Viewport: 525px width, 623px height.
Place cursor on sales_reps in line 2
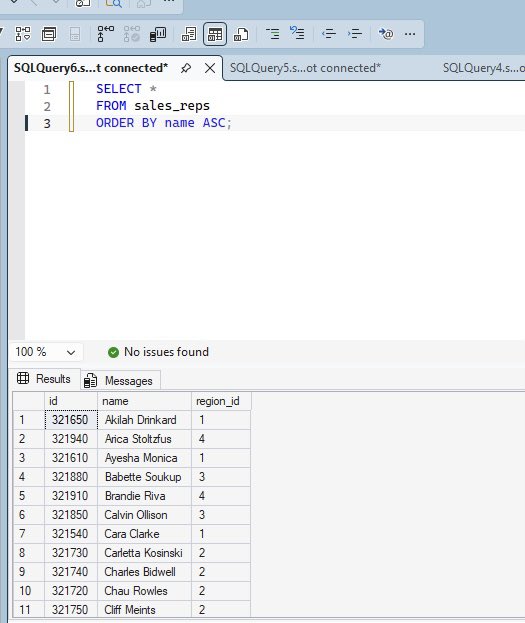pos(172,106)
